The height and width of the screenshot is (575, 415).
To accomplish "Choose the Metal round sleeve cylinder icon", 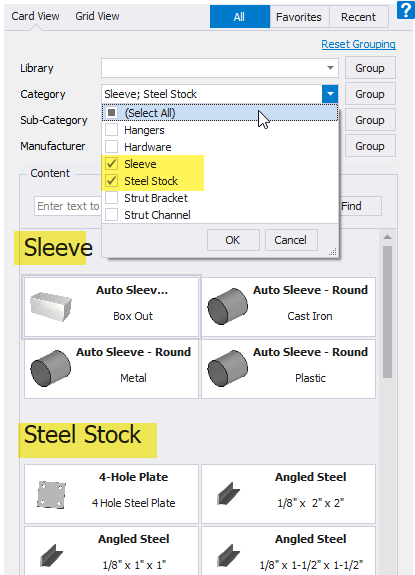I will pos(51,368).
